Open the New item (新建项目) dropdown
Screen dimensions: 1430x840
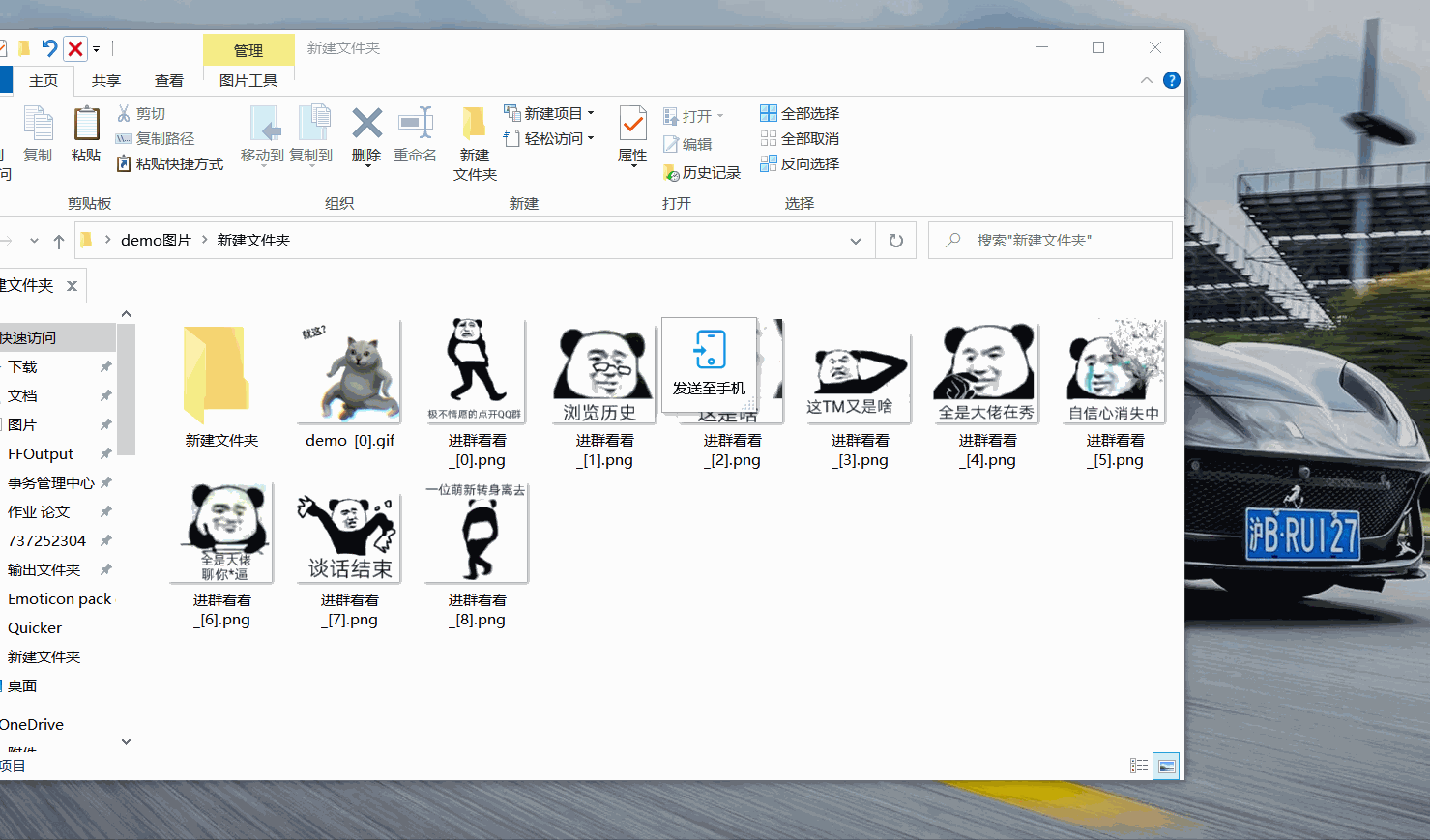(549, 113)
